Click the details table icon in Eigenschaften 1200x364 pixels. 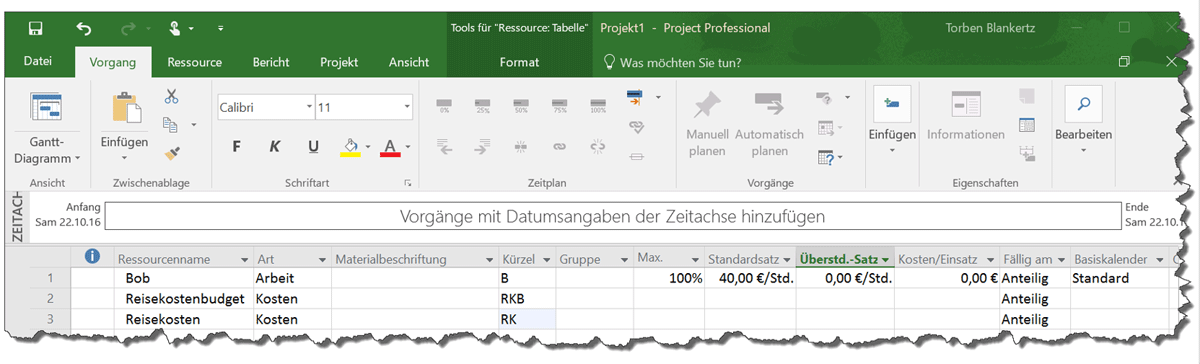click(1027, 125)
